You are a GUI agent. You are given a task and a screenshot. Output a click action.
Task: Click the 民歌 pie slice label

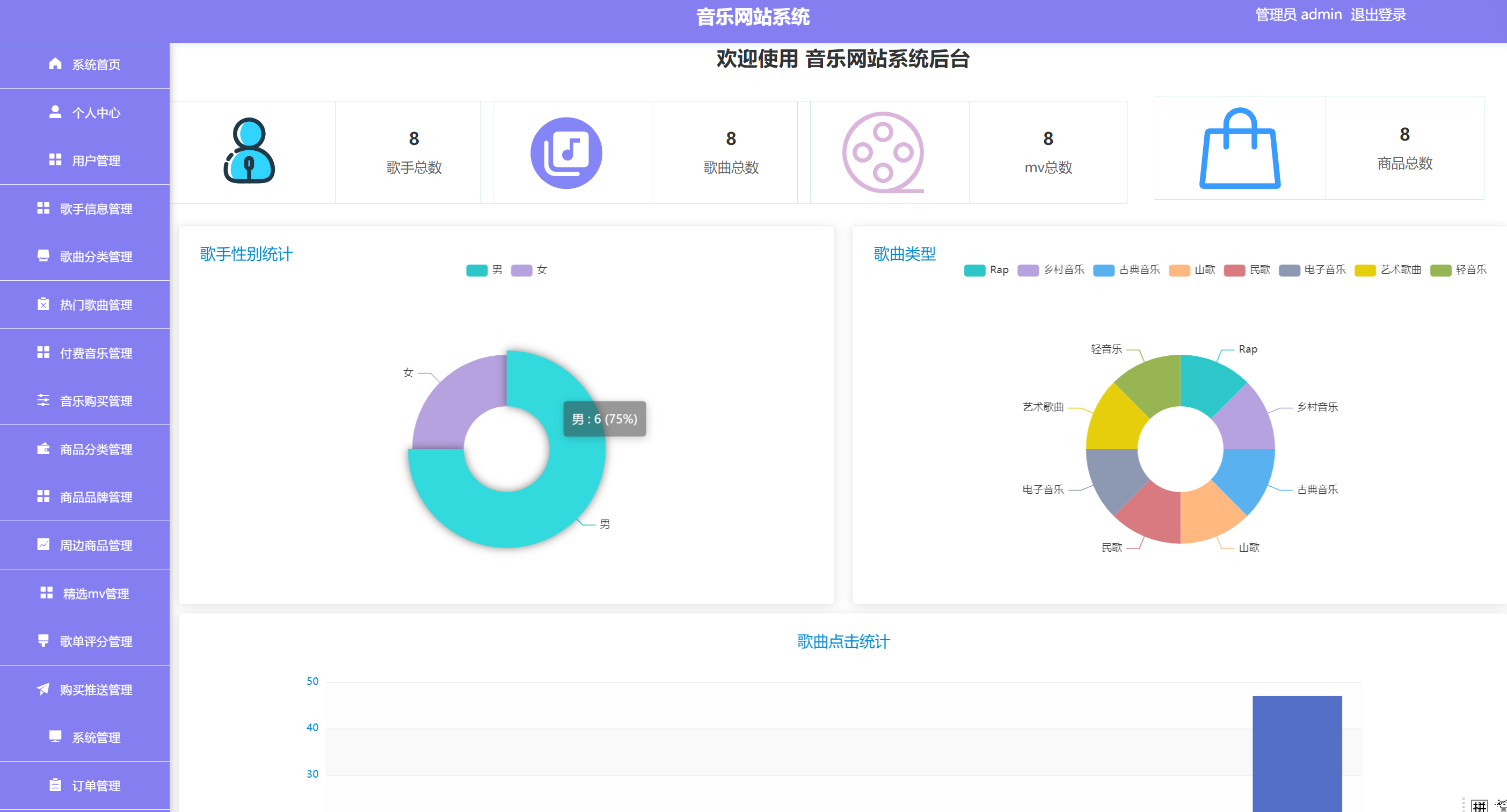tap(1111, 547)
